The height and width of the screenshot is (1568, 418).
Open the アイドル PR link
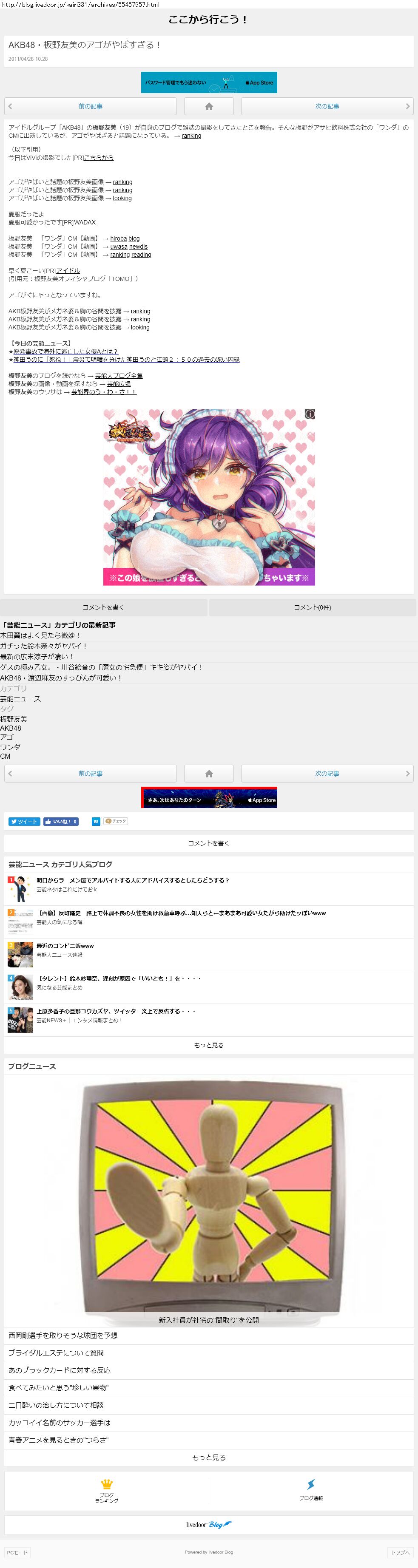[68, 271]
